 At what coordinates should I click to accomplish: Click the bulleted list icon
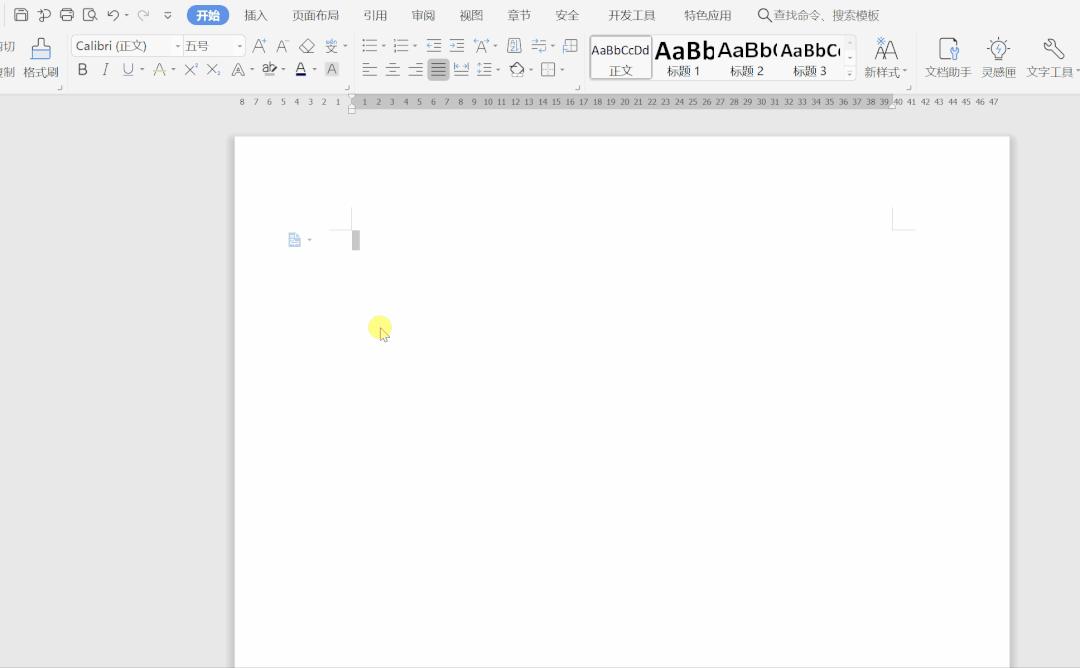pos(370,46)
